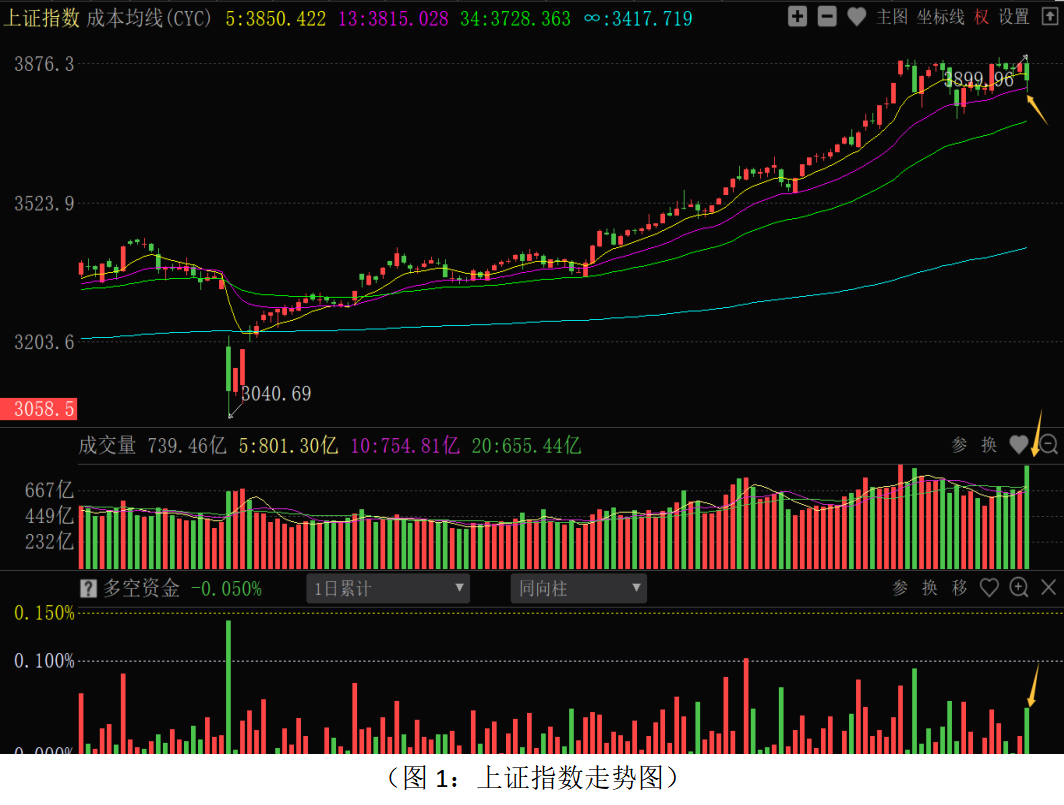Click the zoom-in magnifier in the 多空资金 panel
This screenshot has width=1064, height=805.
[x=1019, y=588]
